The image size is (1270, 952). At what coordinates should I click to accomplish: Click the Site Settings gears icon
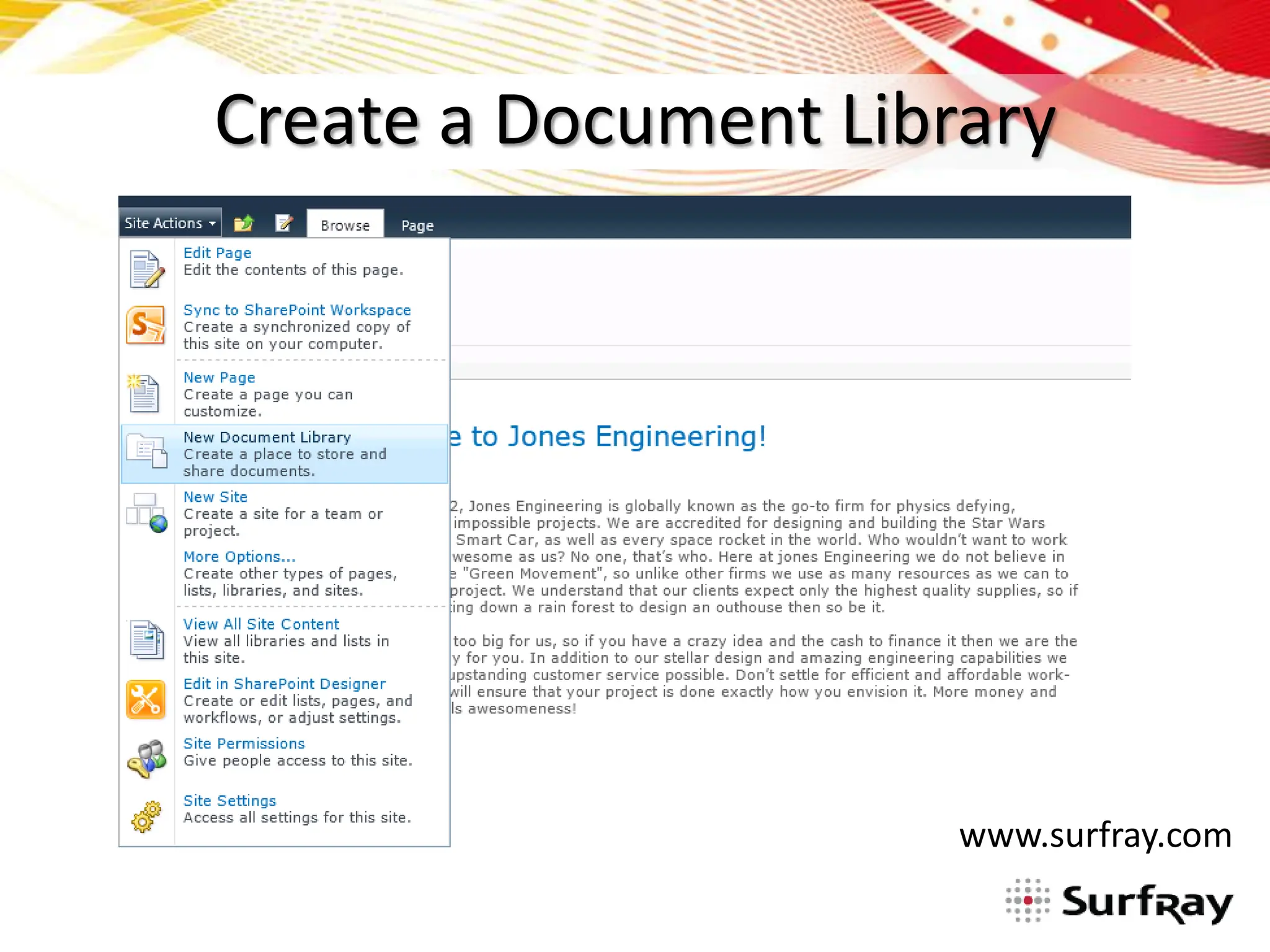(146, 816)
